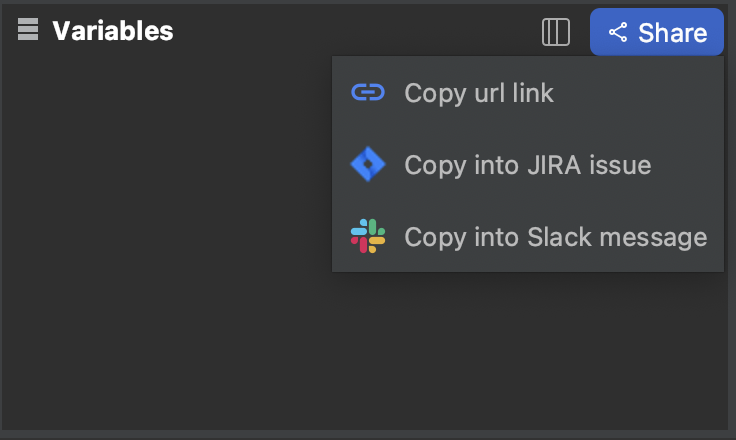Viewport: 736px width, 440px height.
Task: Click the JIRA diamond logo icon
Action: pos(368,165)
